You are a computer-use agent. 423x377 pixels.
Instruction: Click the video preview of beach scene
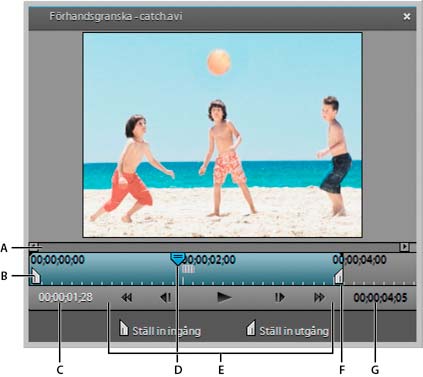tap(222, 135)
